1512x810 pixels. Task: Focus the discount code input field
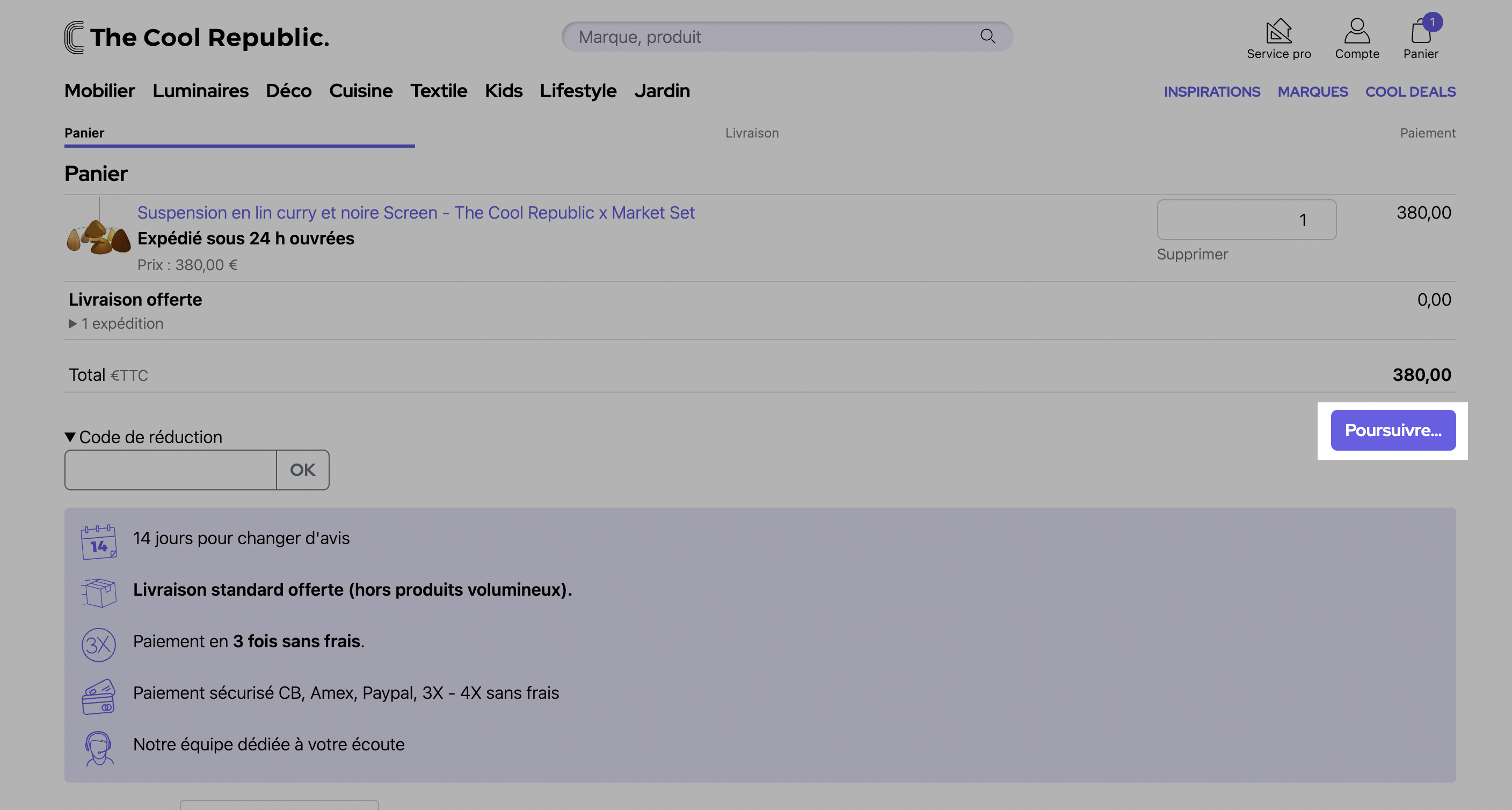[x=170, y=470]
